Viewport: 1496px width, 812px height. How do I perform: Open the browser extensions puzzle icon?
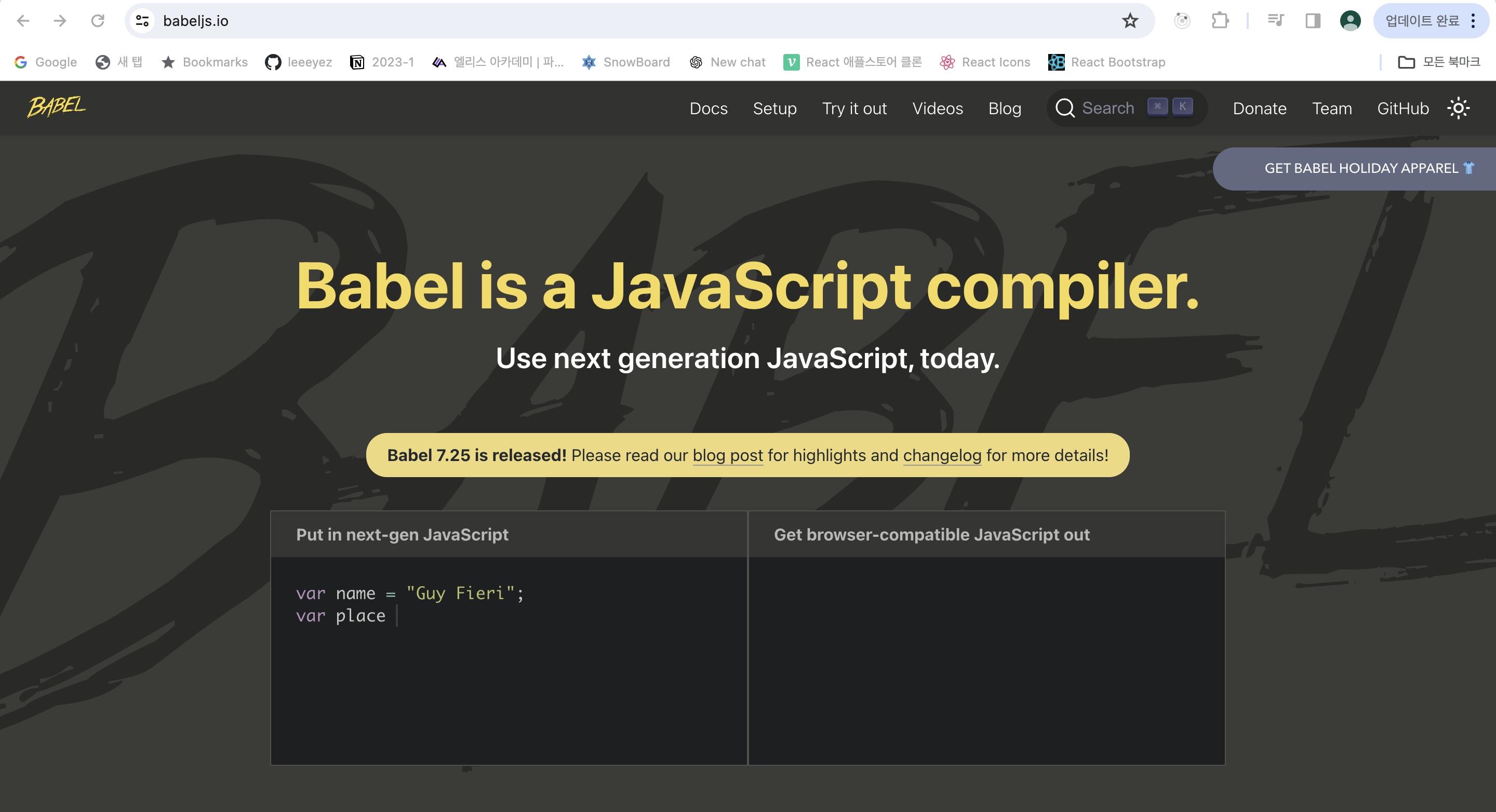[x=1220, y=21]
